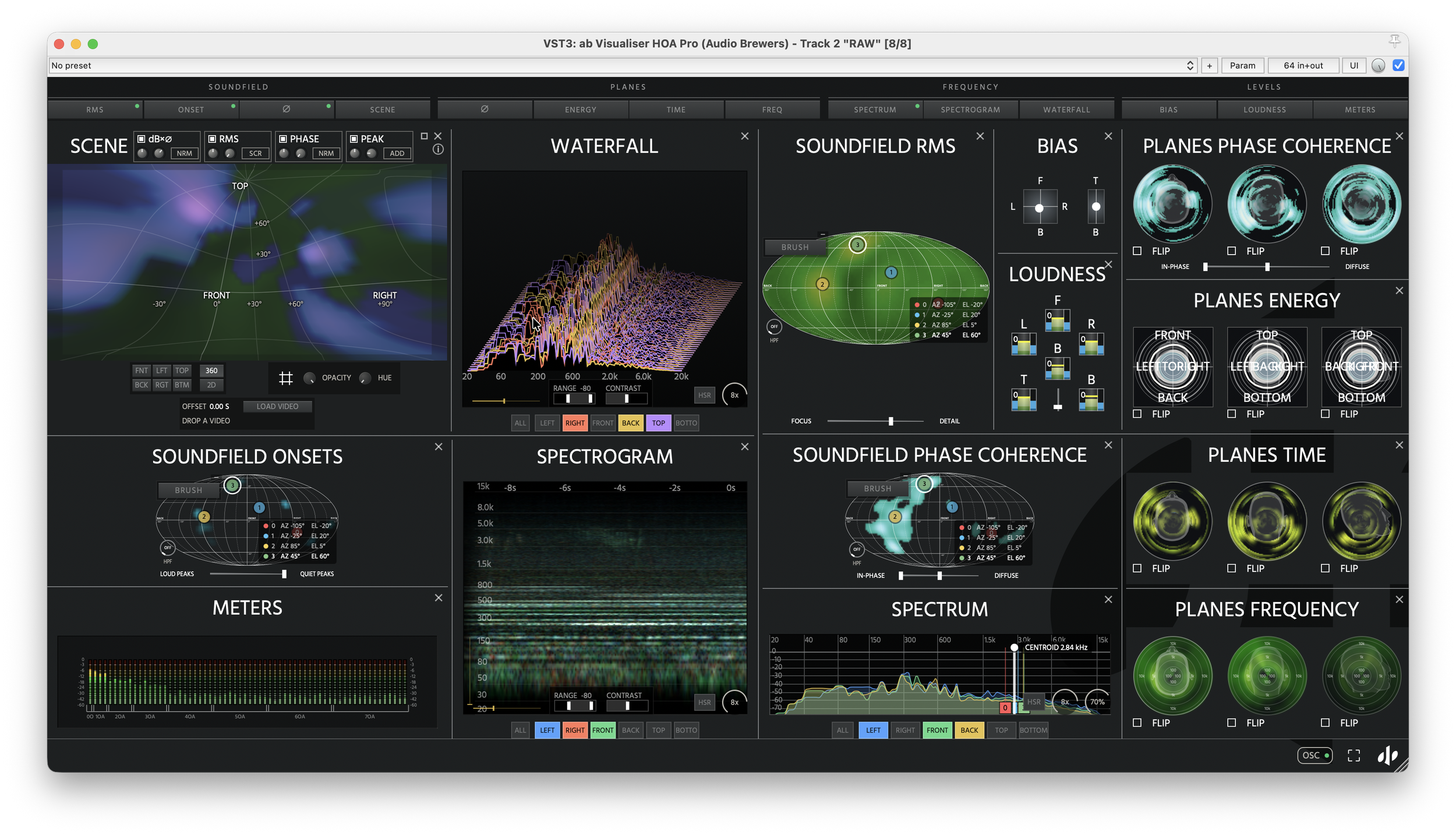The height and width of the screenshot is (835, 1456).
Task: Enable first FLIP checkbox in Planes Phase Coherence
Action: (1137, 251)
